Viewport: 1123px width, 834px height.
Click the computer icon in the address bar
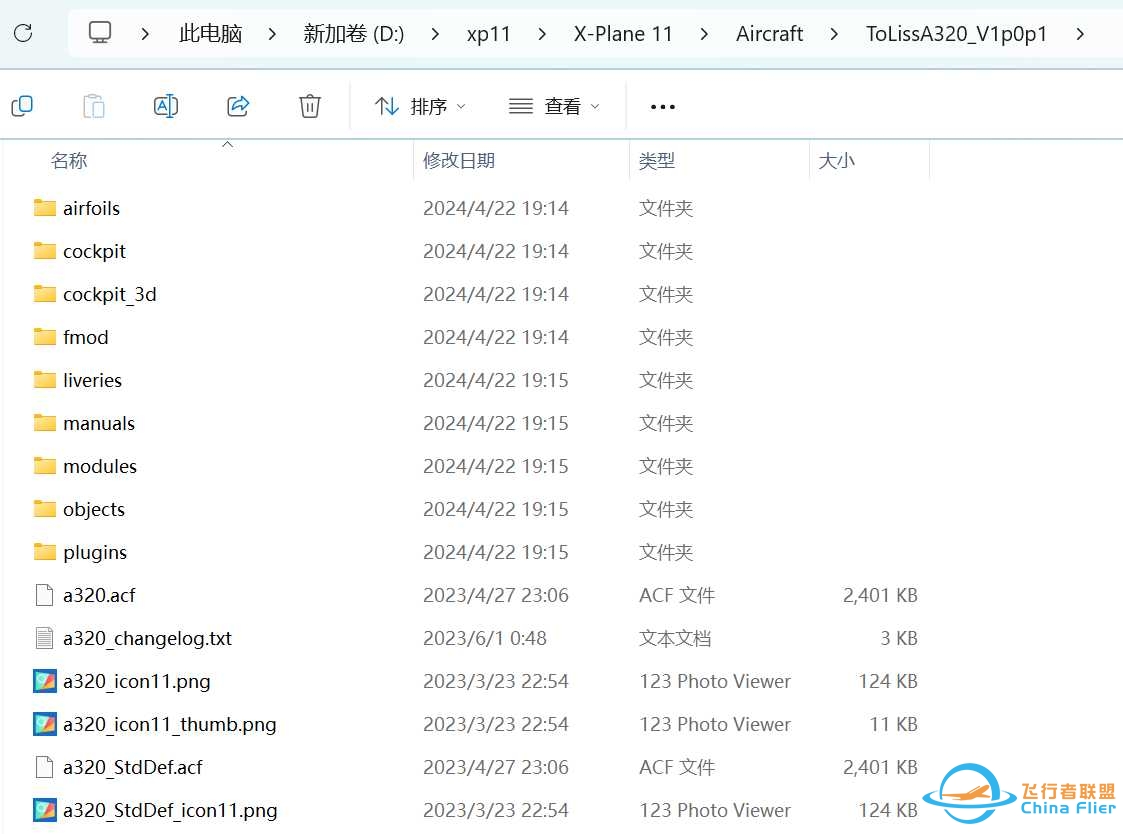click(x=99, y=33)
